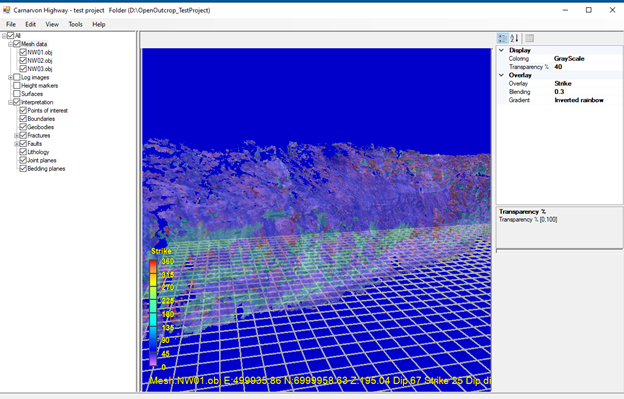Select the Coloring GrayScale value field

point(588,58)
